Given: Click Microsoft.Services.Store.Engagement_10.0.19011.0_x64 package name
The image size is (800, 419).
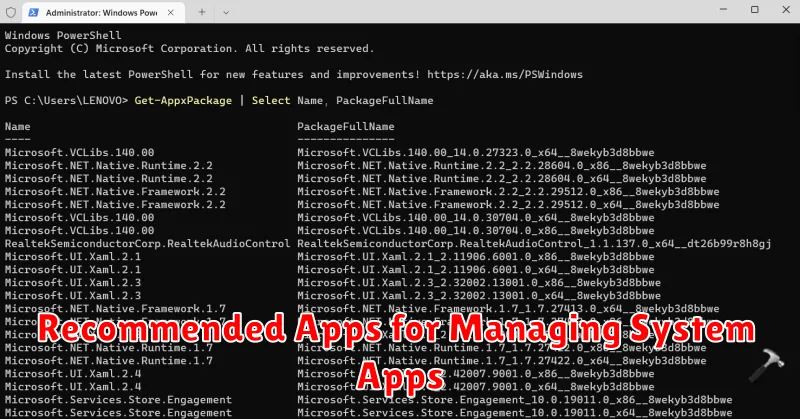Looking at the screenshot, I should tap(515, 412).
